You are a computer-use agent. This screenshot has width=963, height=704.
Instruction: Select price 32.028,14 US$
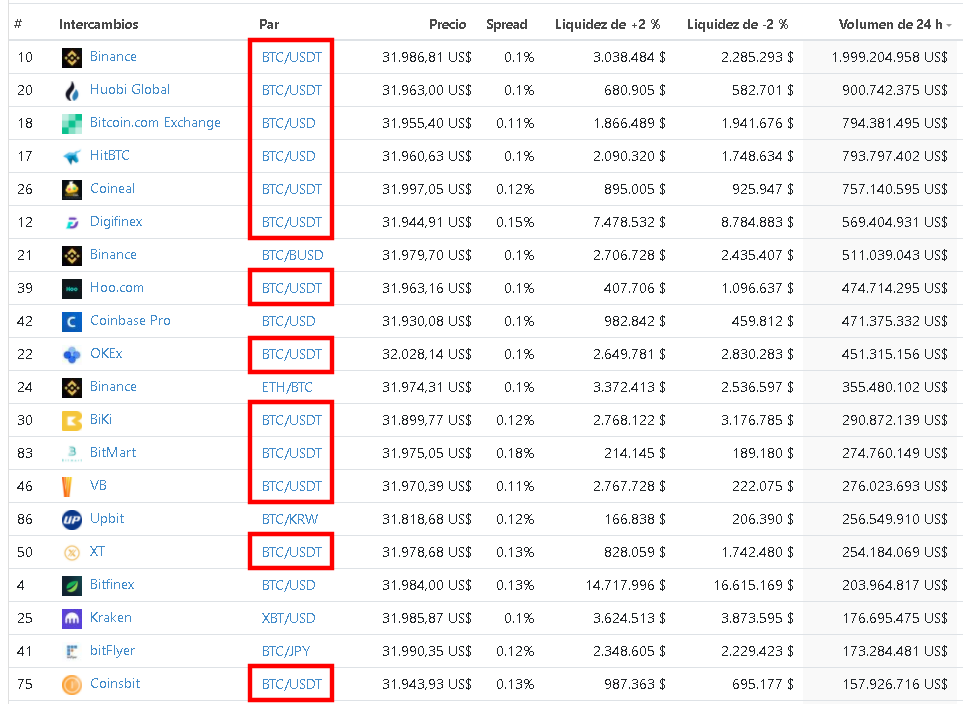(x=427, y=354)
